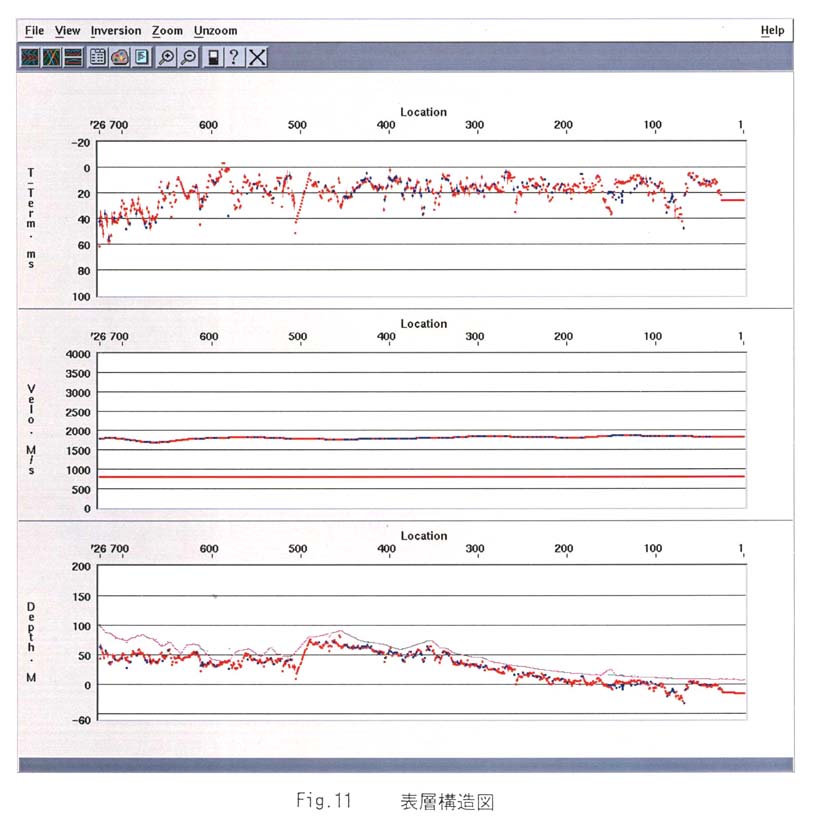Click the Location label above Velocity chart
Viewport: 813px width, 819px height.
coord(423,324)
